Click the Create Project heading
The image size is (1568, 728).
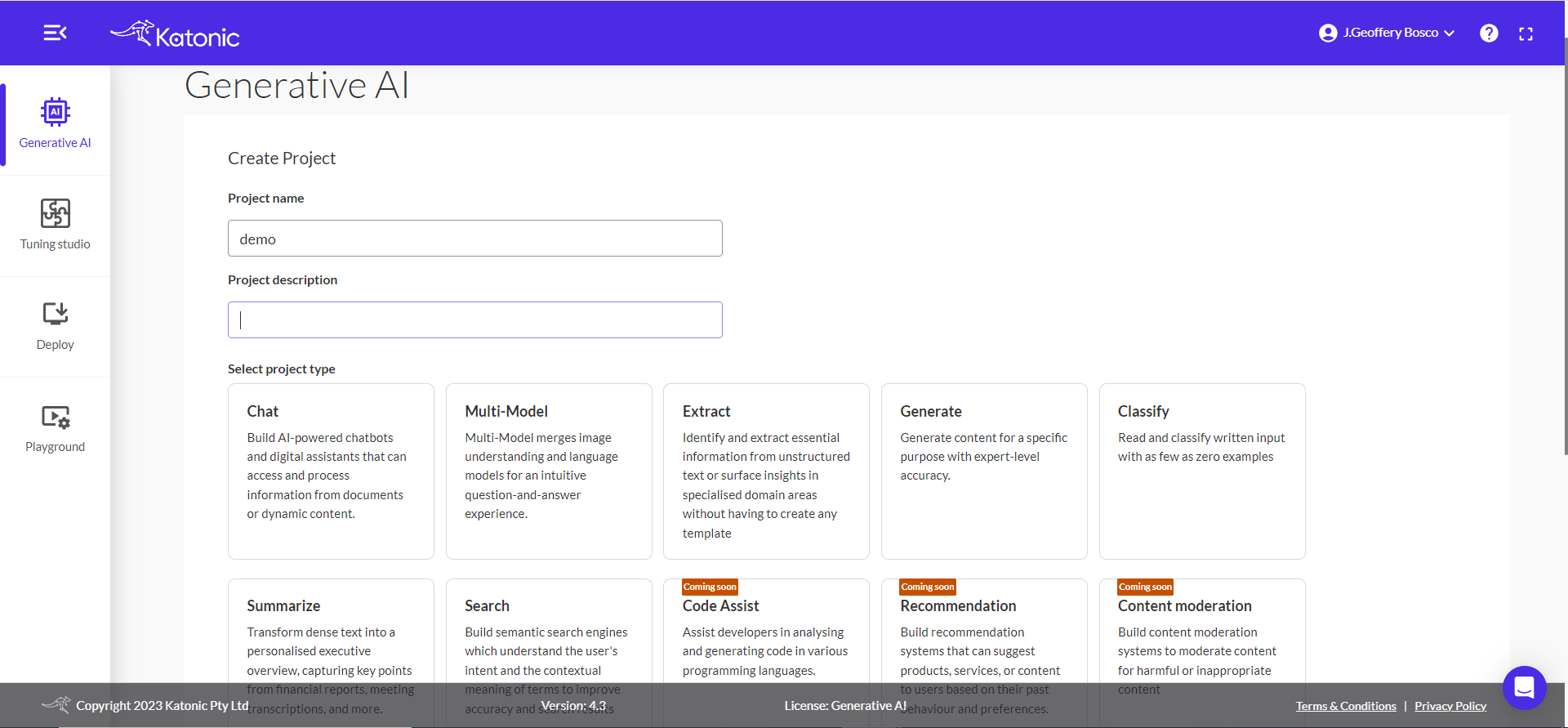click(x=282, y=159)
